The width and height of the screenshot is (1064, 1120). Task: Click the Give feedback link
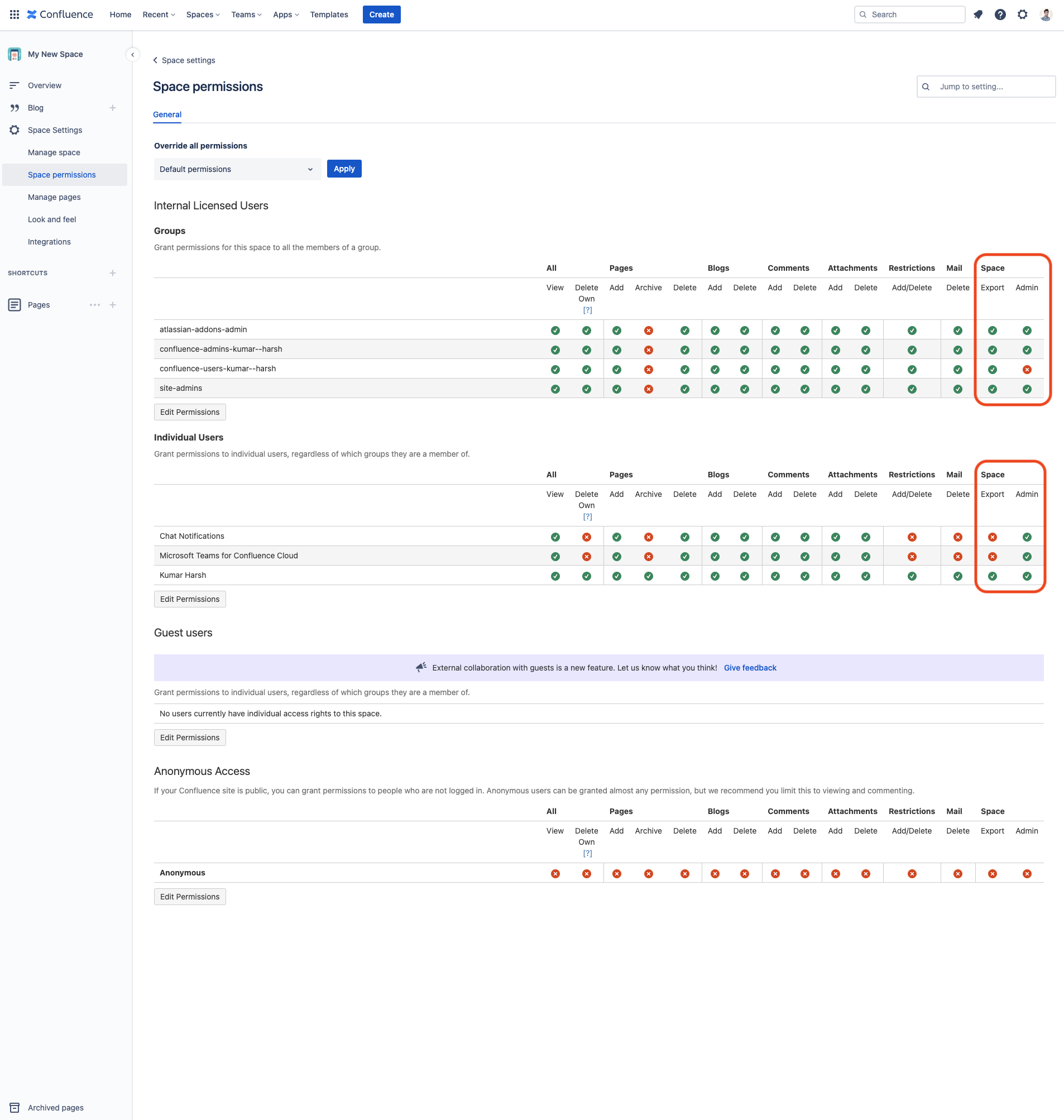(x=750, y=668)
